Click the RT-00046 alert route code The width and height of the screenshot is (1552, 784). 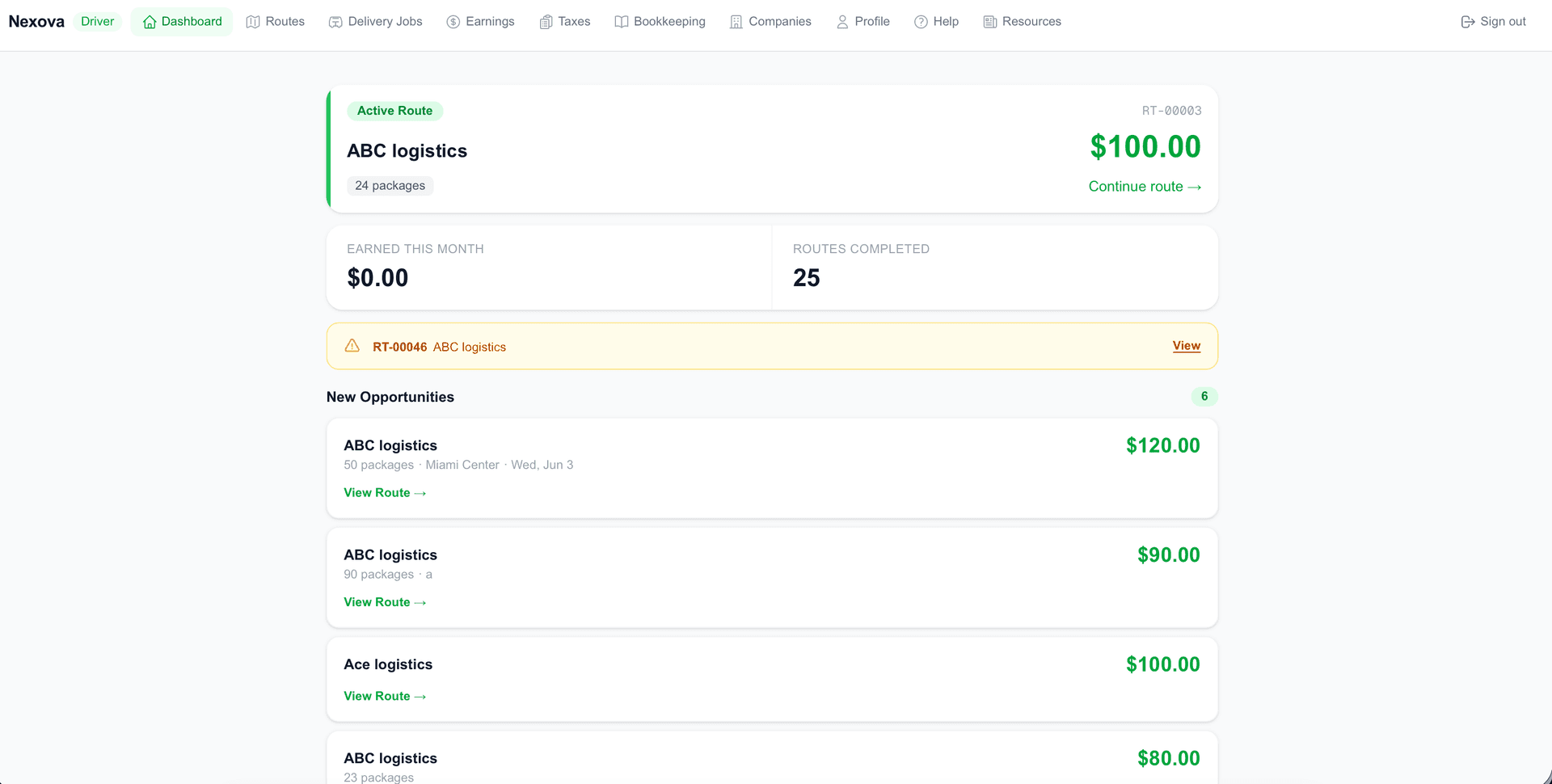[x=400, y=347]
